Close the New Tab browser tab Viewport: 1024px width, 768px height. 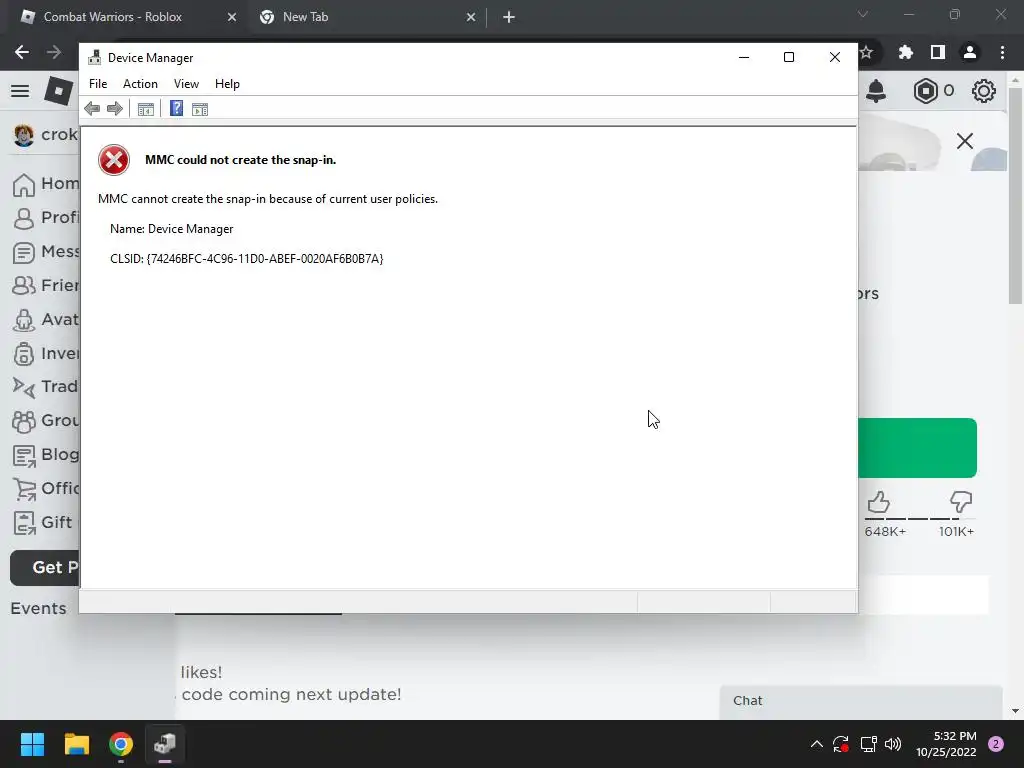coord(471,17)
